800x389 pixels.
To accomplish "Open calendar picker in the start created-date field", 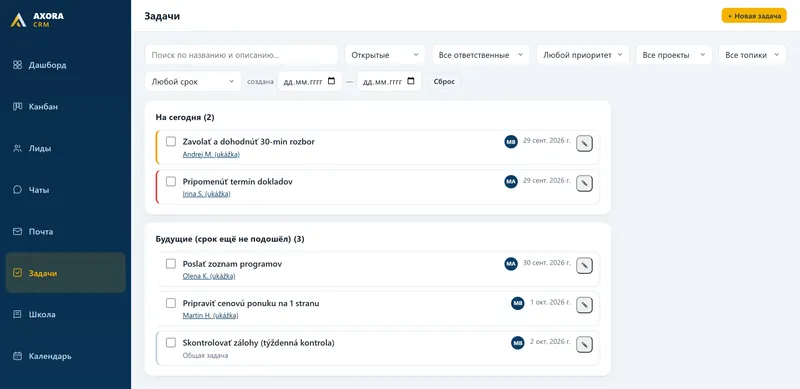I will (x=331, y=81).
